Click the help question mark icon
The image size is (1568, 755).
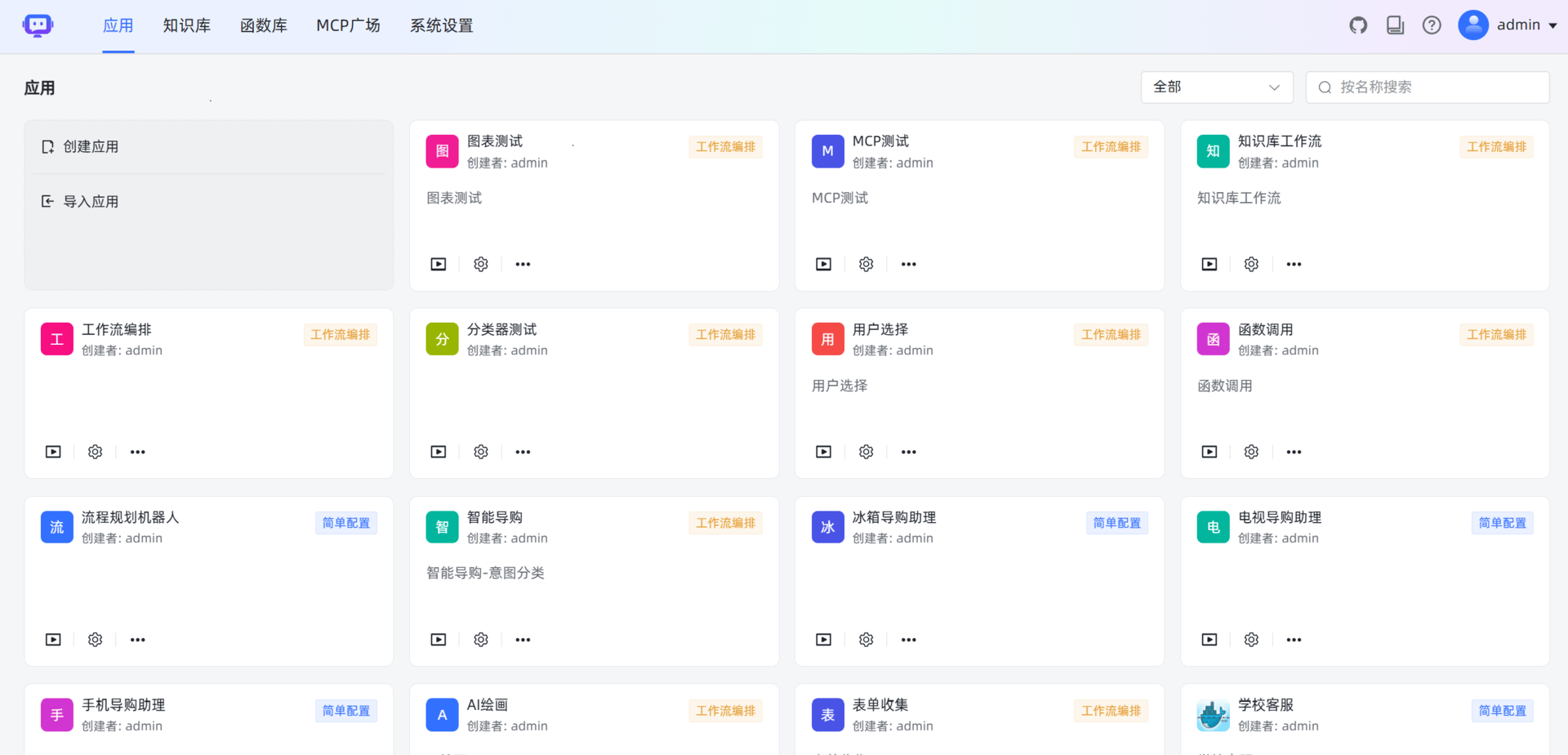(1432, 25)
